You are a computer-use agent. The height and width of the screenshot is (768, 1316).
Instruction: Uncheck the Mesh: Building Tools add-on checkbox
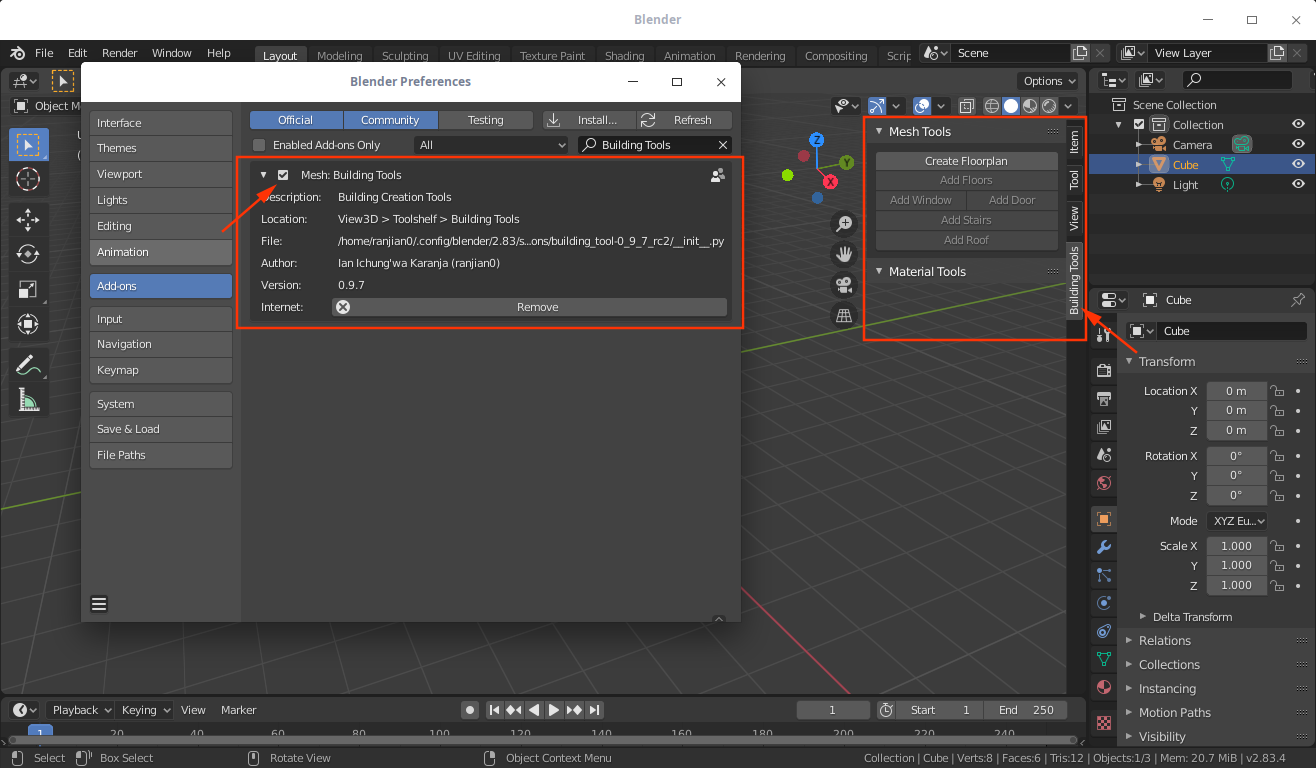283,175
